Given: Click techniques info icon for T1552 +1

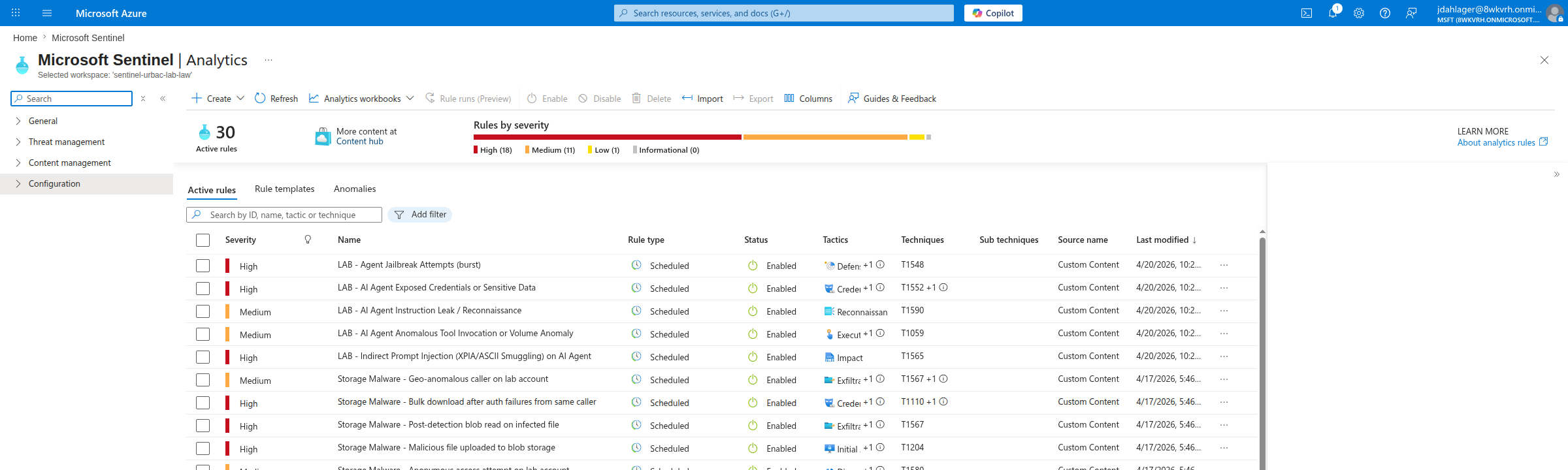Looking at the screenshot, I should click(943, 287).
